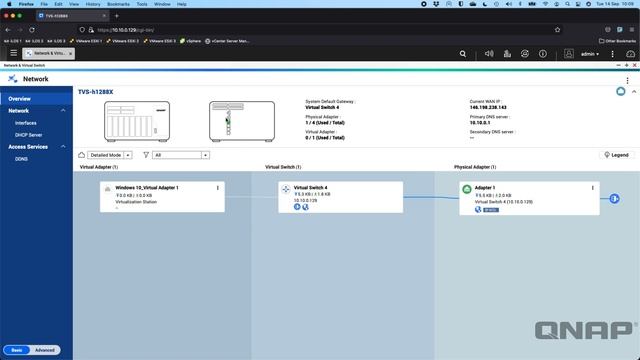Click the view mode icon beside Detailed Mode

coord(82,155)
